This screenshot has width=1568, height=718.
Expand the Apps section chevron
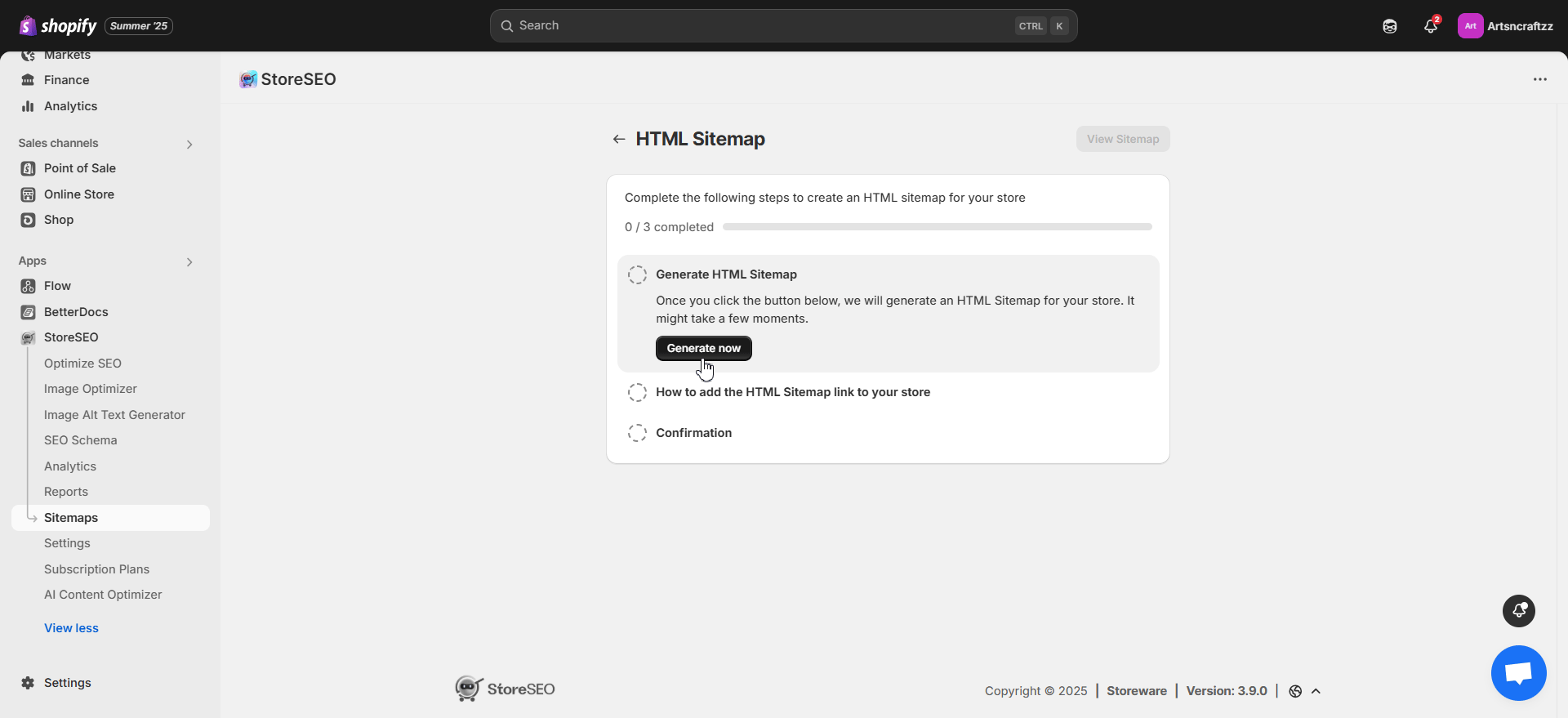189,262
